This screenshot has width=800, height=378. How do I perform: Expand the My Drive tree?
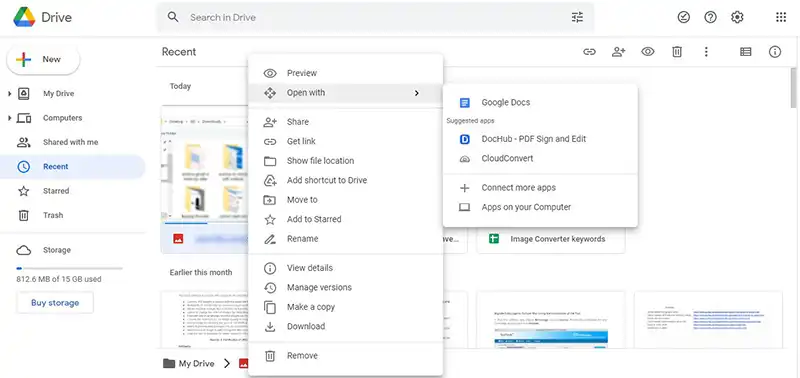pyautogui.click(x=9, y=94)
